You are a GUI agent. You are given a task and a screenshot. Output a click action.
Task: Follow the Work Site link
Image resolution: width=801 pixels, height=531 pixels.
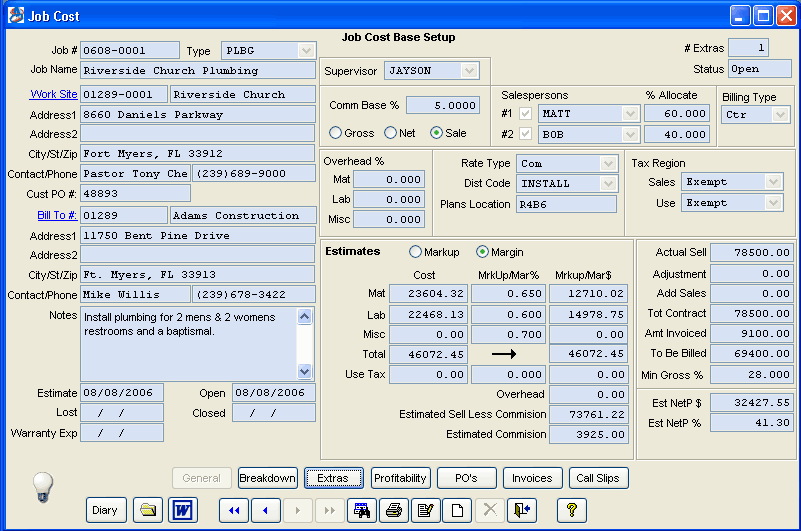(x=54, y=94)
